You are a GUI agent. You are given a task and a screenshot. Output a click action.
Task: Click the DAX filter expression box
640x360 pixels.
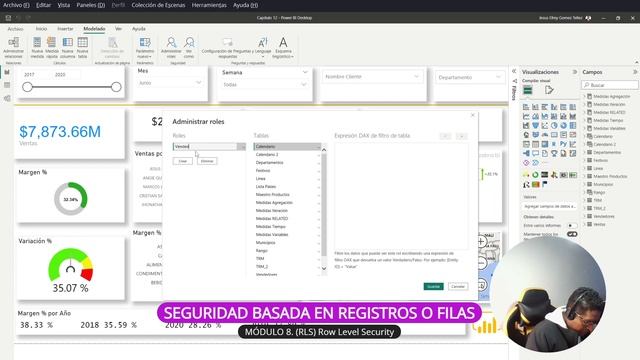[401, 196]
